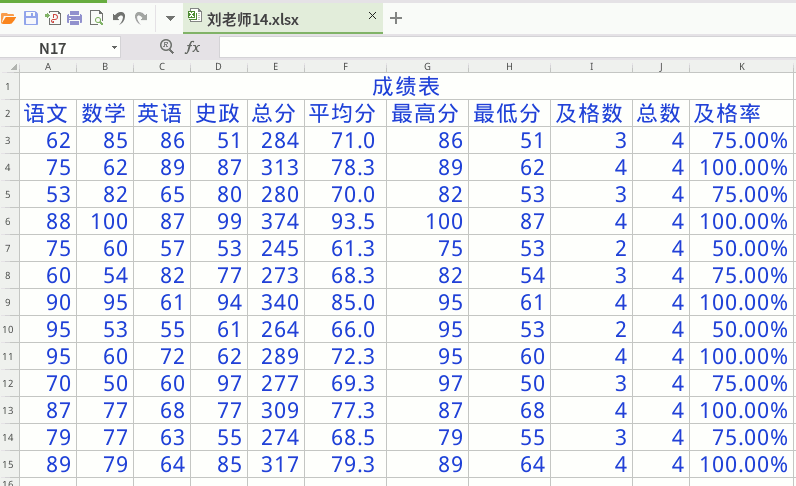Click inside the formula bar input
This screenshot has width=796, height=486.
pos(500,47)
